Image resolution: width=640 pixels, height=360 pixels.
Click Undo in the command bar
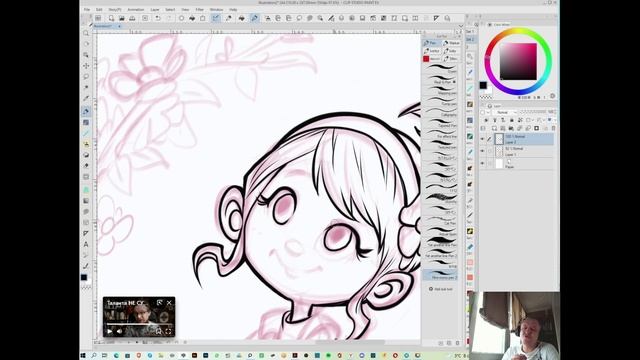point(157,18)
